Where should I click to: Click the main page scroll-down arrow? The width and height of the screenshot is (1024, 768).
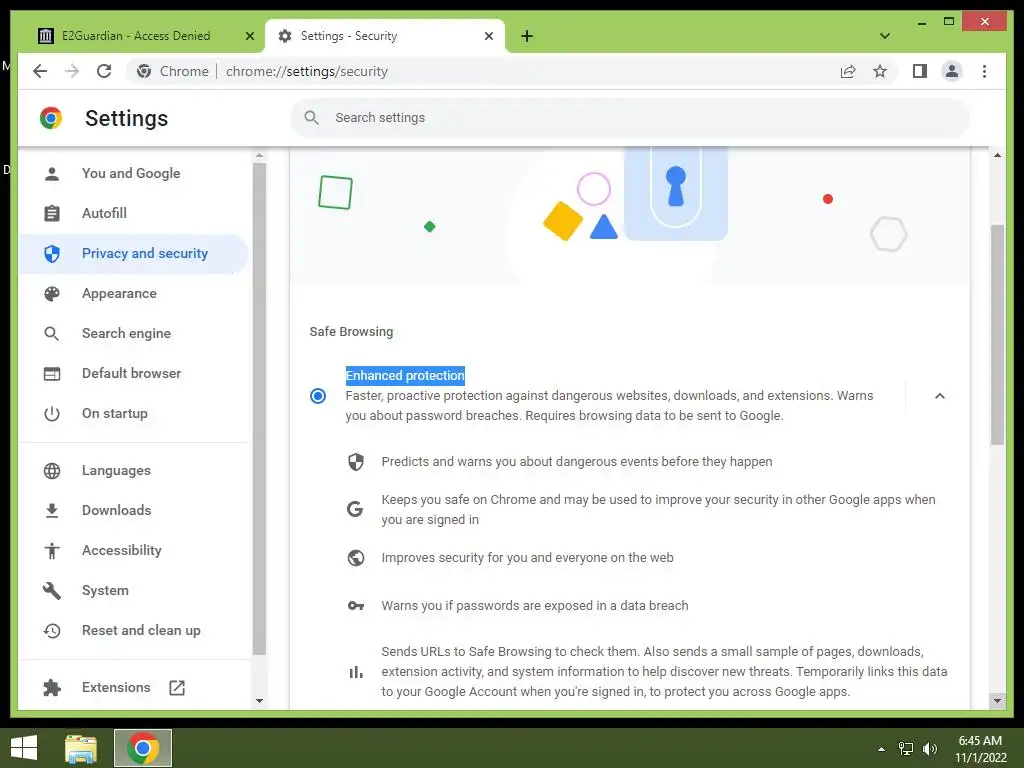tap(997, 701)
